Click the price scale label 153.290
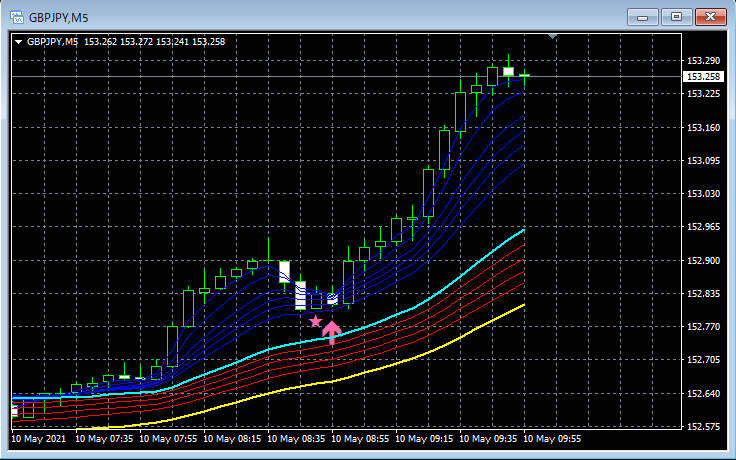 click(x=704, y=61)
